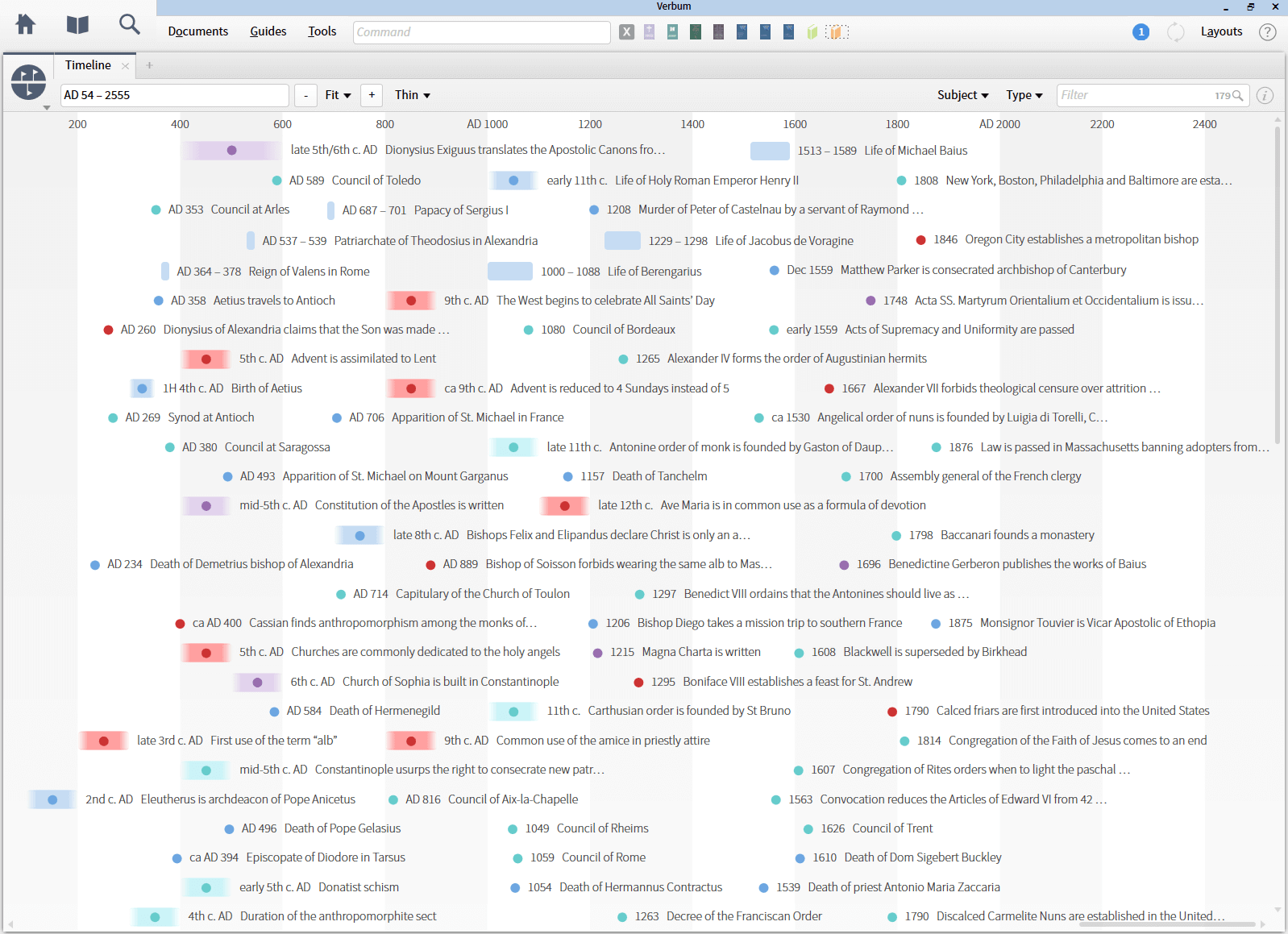Click the sync arrows icon
This screenshot has width=1288, height=934.
pos(1176,32)
